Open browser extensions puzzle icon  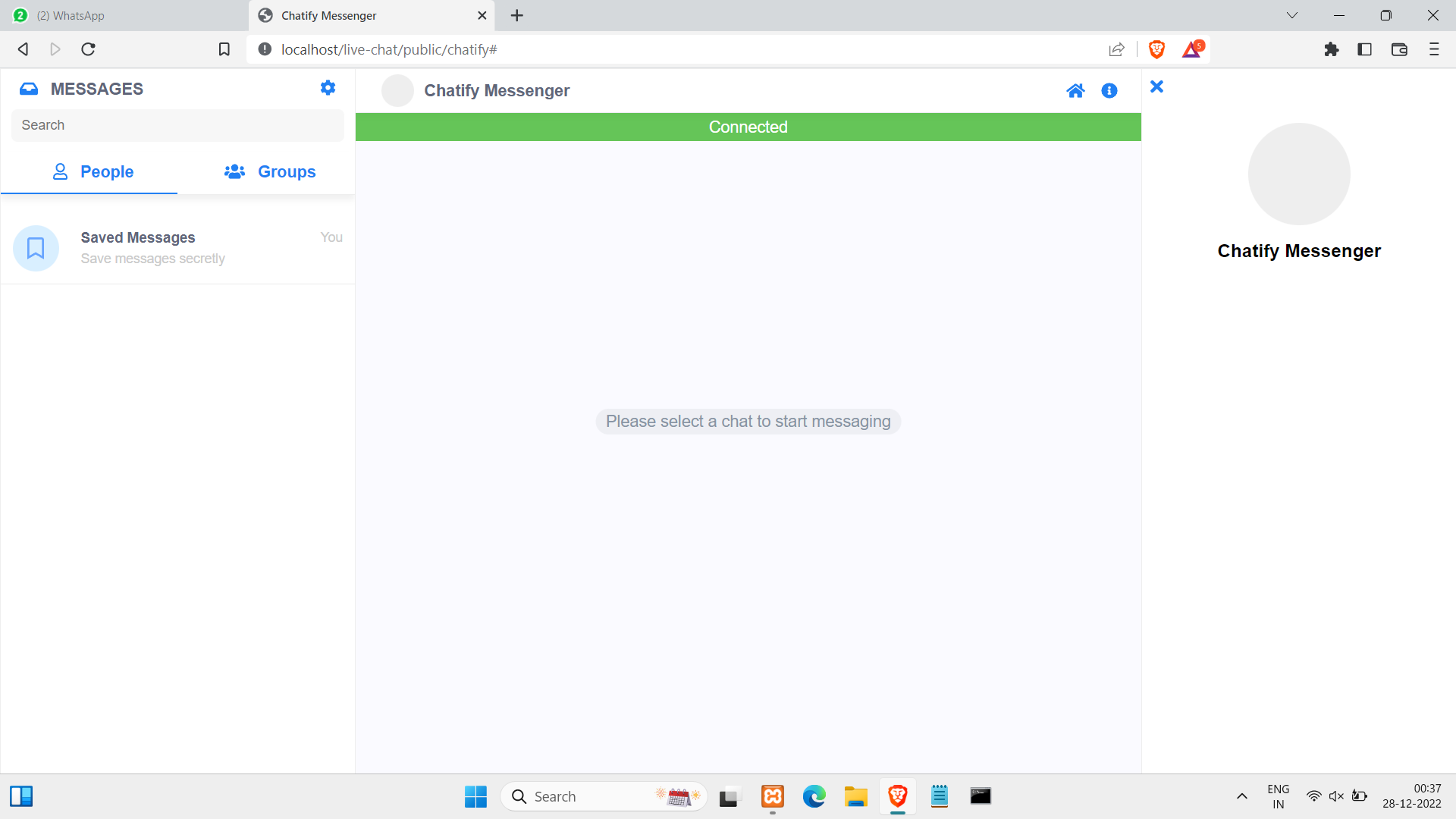(x=1331, y=49)
